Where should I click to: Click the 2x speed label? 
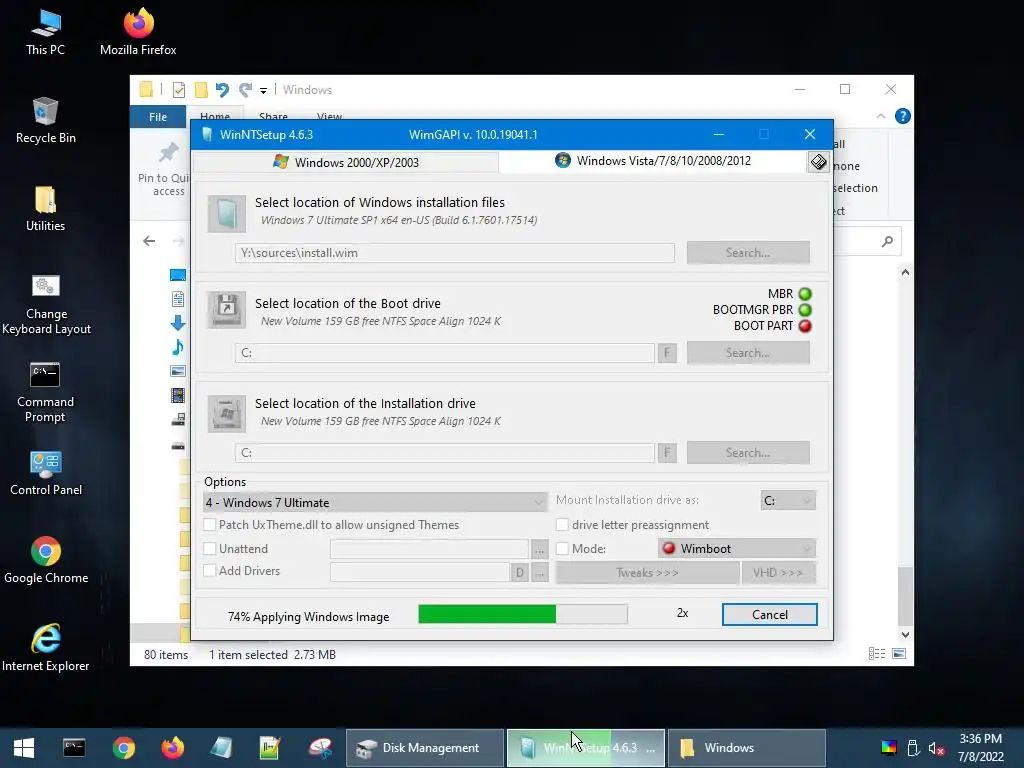click(682, 613)
